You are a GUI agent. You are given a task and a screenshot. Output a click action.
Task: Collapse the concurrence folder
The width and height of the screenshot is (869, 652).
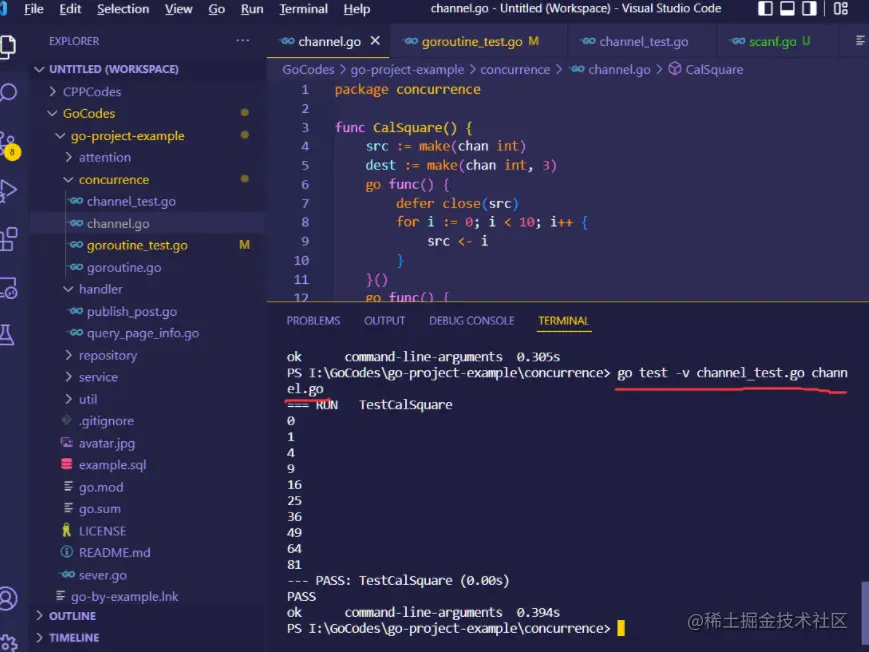114,180
